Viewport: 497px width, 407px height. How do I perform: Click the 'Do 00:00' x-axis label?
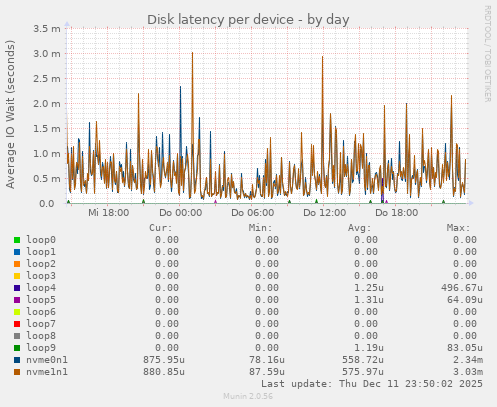click(x=180, y=213)
